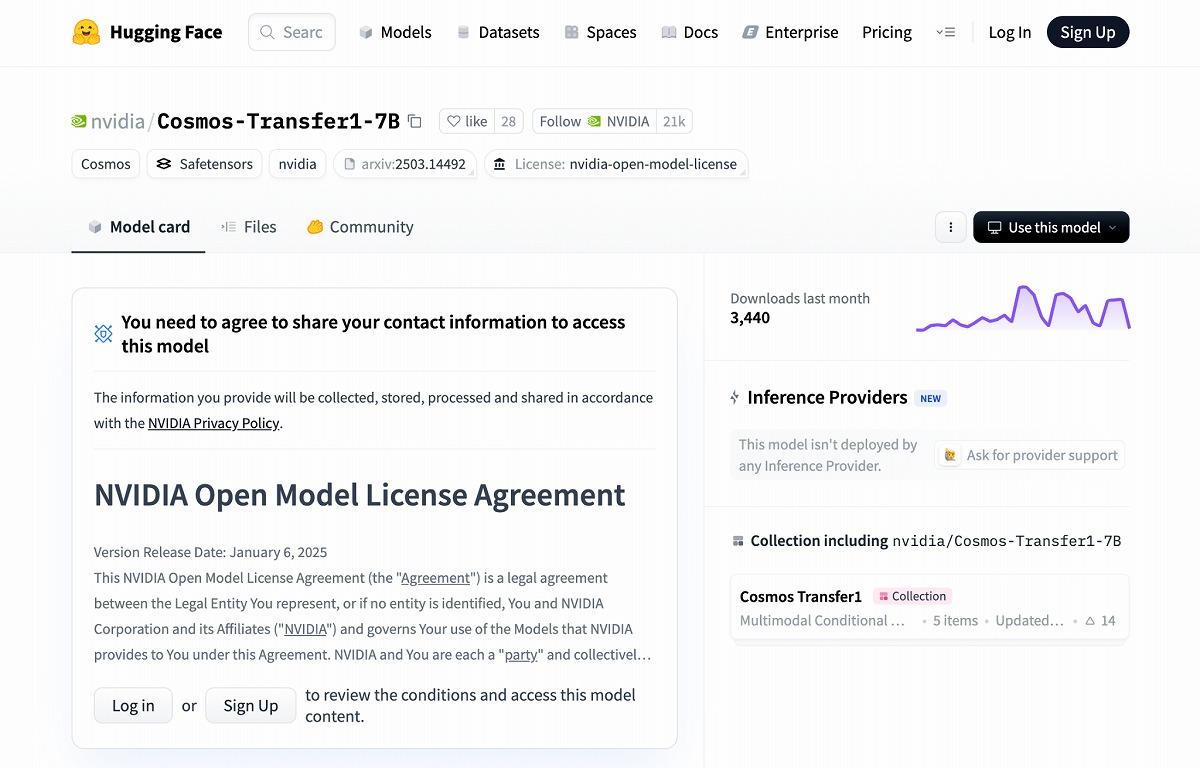This screenshot has width=1200, height=768.
Task: Open Spaces in the top navigation
Action: pyautogui.click(x=600, y=32)
